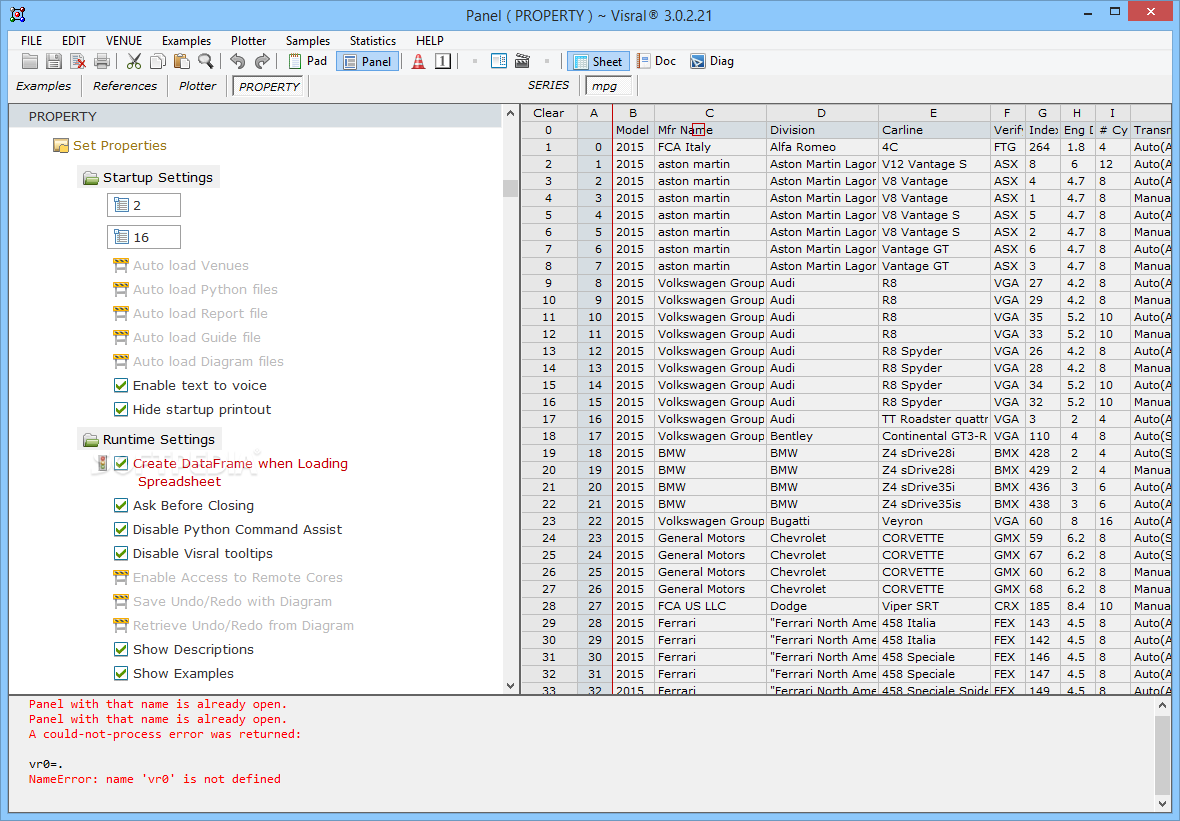Toggle Enable text to voice checkbox
Viewport: 1180px width, 821px height.
click(x=120, y=385)
